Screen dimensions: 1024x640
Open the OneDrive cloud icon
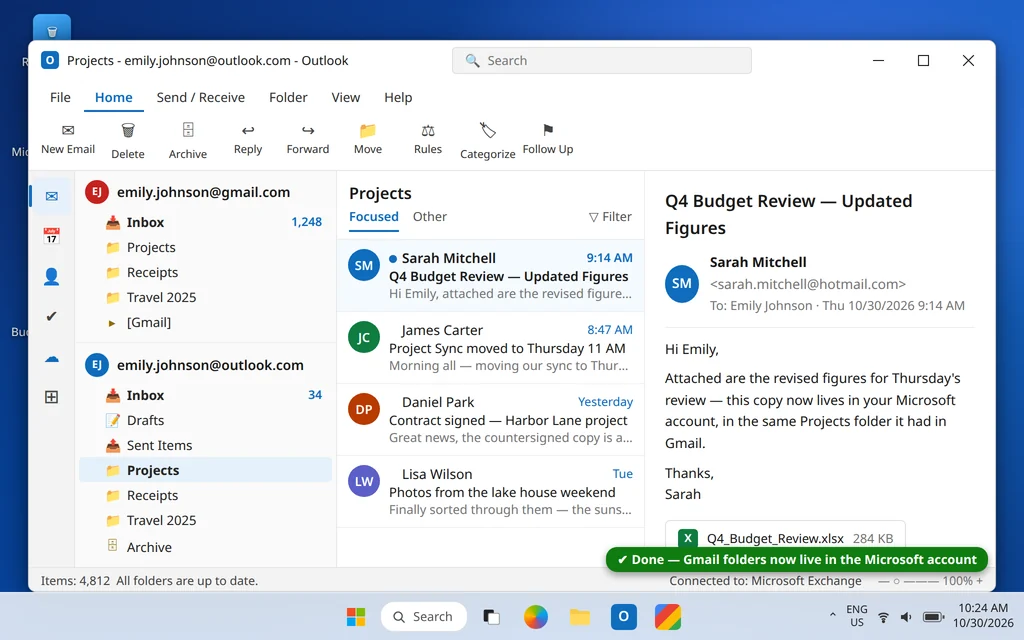(52, 358)
